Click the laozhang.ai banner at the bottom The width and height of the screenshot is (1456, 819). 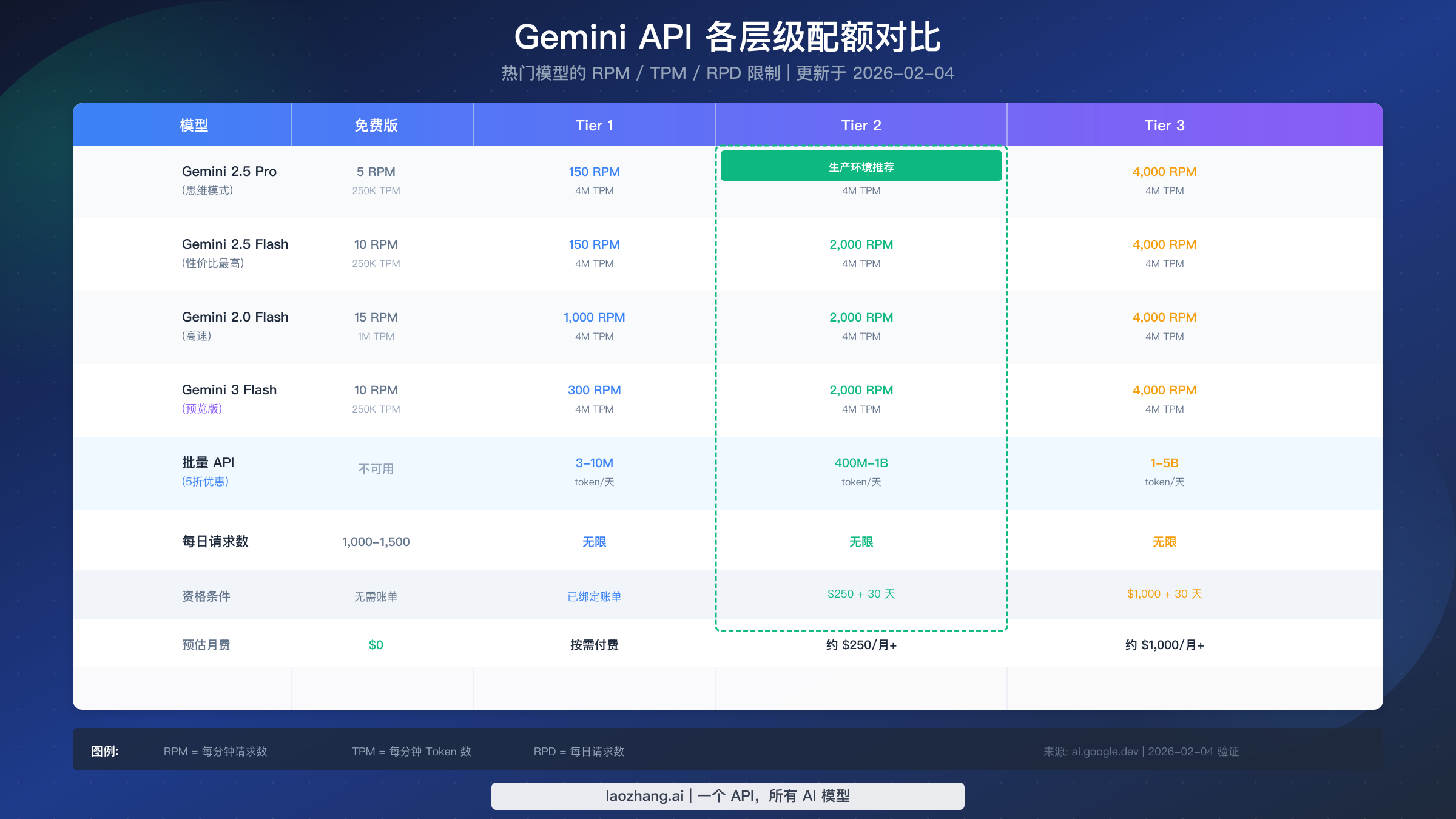point(727,796)
